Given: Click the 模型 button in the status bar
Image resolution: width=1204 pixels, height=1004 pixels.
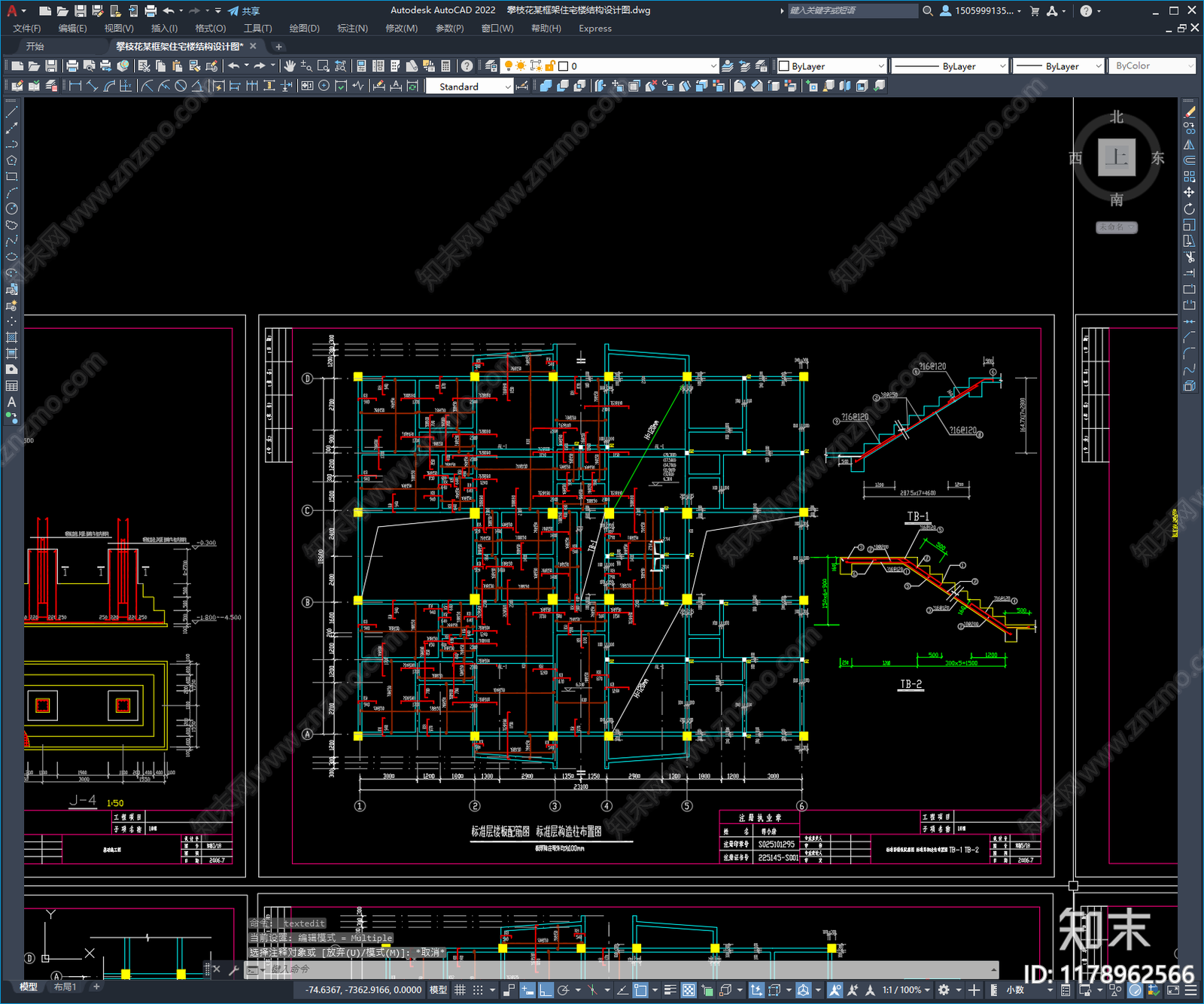Looking at the screenshot, I should pyautogui.click(x=438, y=990).
